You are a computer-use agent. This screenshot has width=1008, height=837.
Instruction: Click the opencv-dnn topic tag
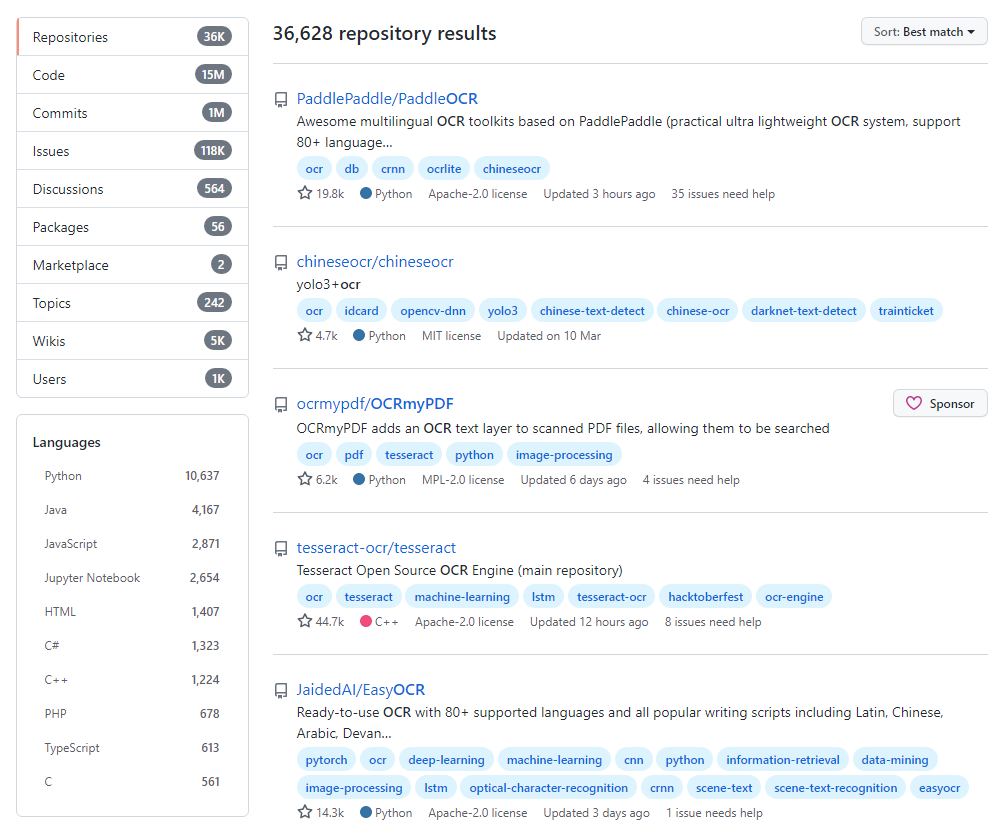click(x=433, y=311)
